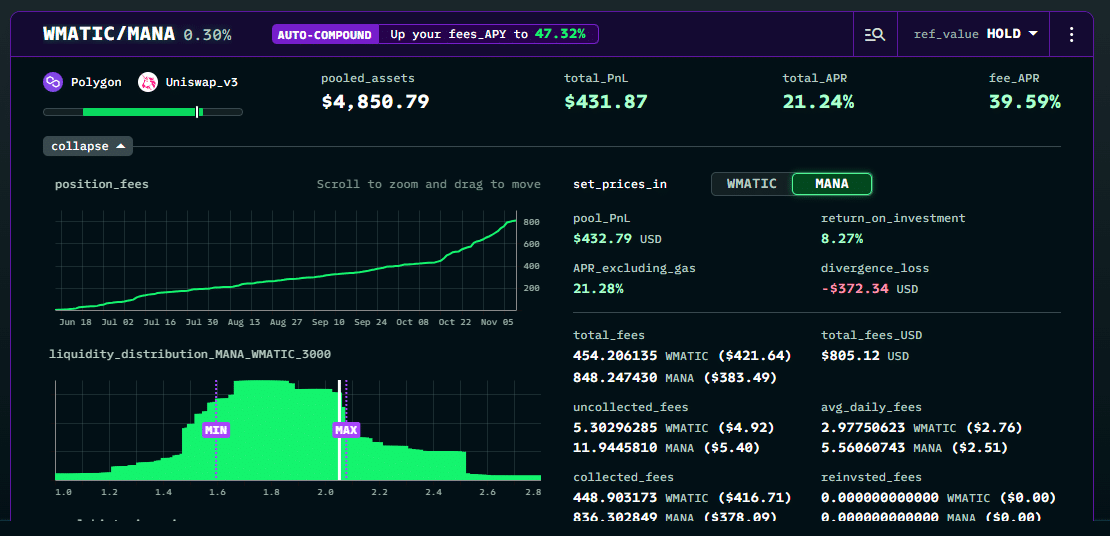Click uncollected_fees 5.30296285 WMATIC
Screen dimensions: 1110x536
coord(643,428)
